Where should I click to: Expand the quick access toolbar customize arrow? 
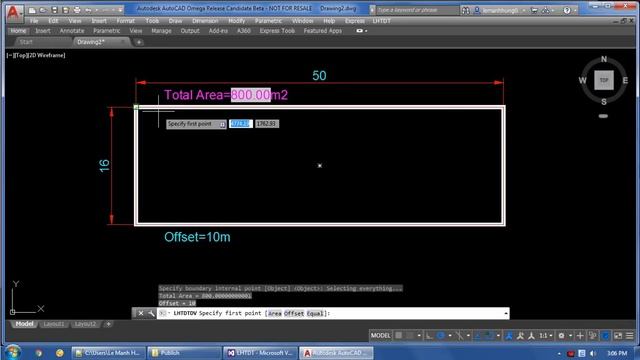[x=120, y=10]
